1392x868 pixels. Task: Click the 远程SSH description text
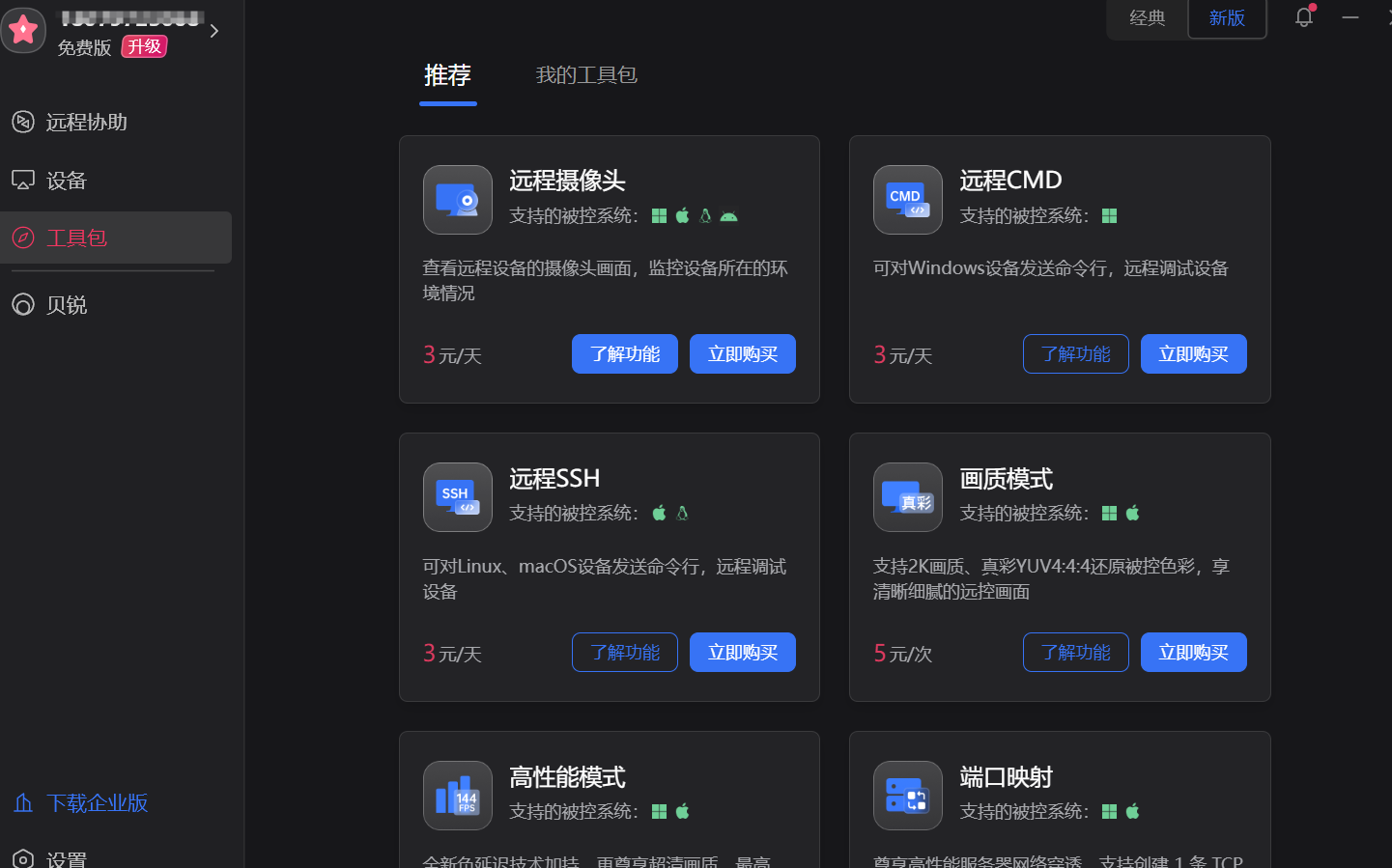point(605,578)
